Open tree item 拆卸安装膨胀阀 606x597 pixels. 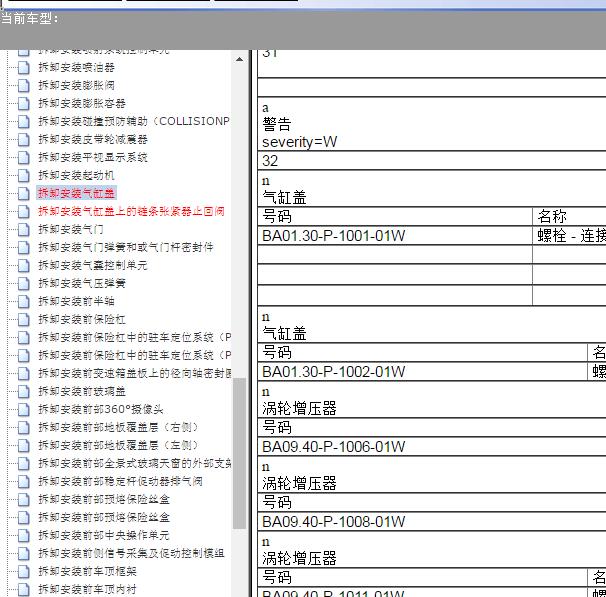tap(76, 85)
